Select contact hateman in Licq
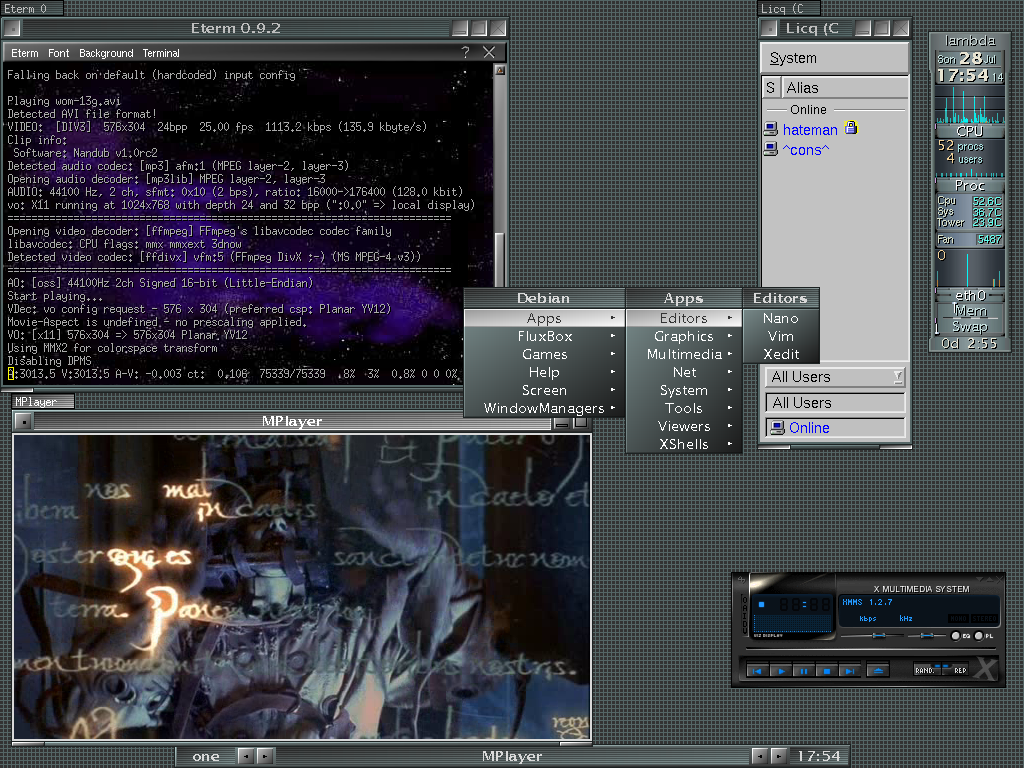1024x768 pixels. [810, 130]
